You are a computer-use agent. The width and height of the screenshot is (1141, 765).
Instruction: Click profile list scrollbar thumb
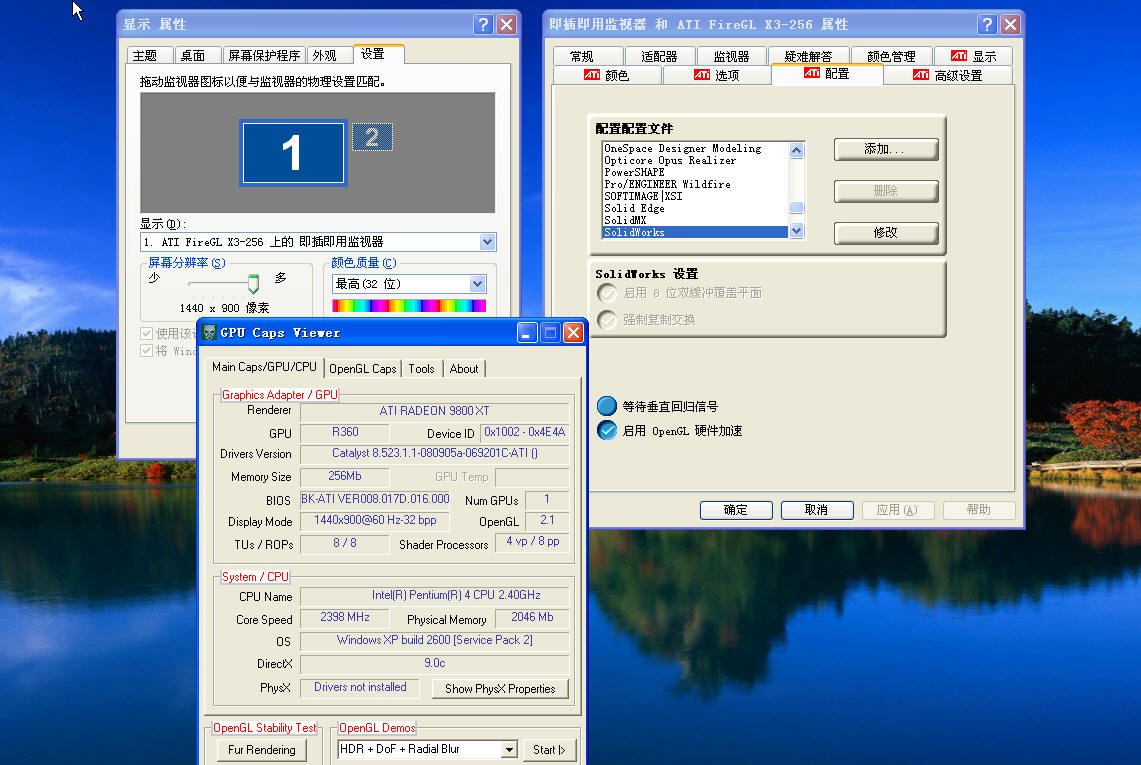[796, 208]
